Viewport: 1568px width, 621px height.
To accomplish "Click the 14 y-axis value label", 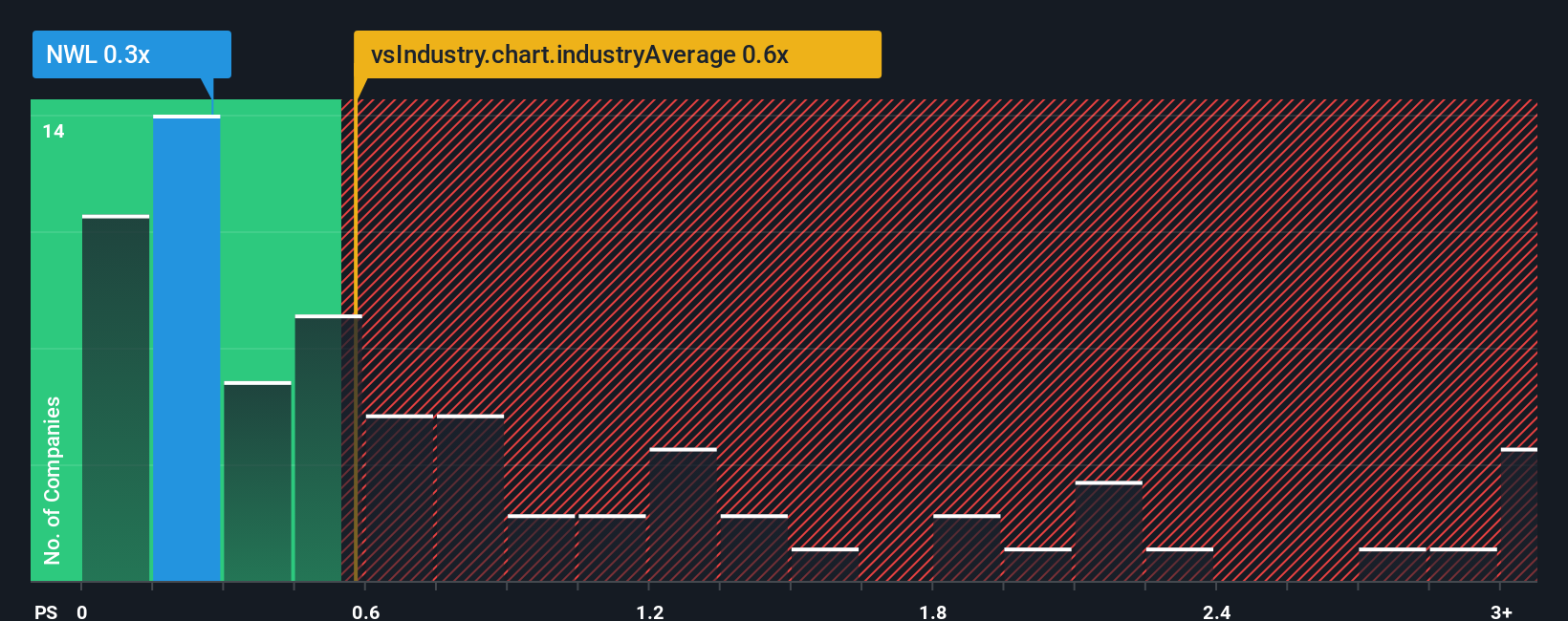I will 54,131.
